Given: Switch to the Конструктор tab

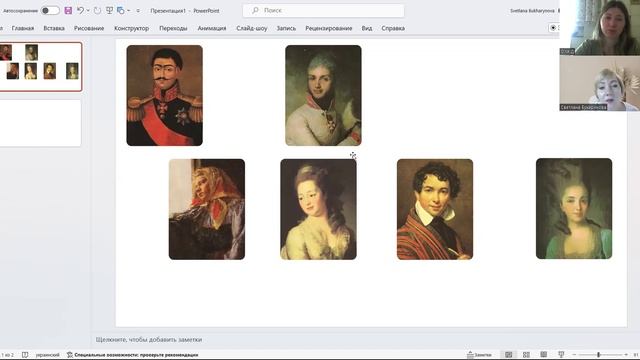Looking at the screenshot, I should [131, 28].
